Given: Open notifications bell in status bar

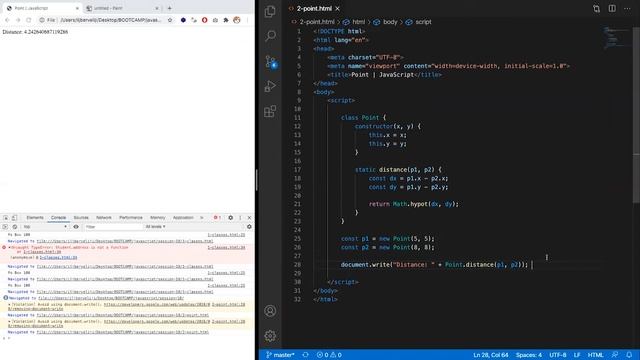Looking at the screenshot, I should (629, 355).
